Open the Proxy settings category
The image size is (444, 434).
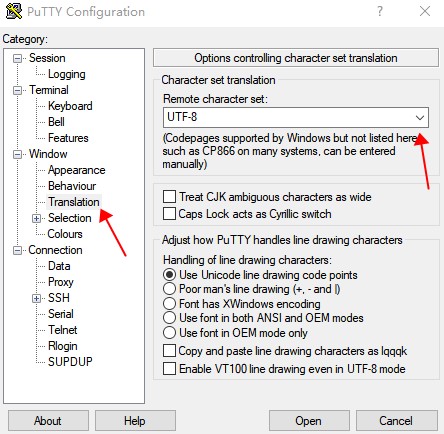pyautogui.click(x=61, y=282)
